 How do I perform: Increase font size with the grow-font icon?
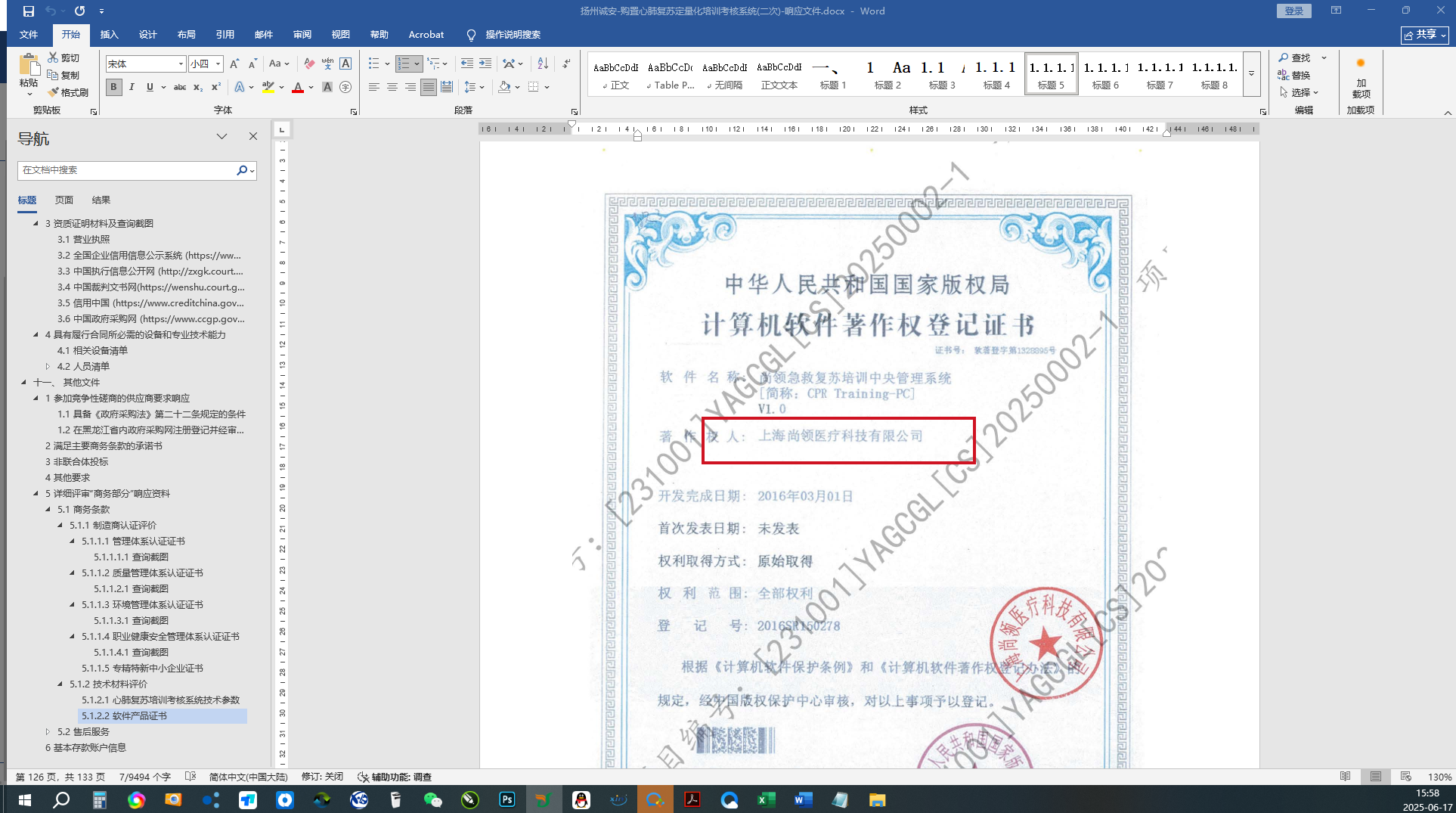pos(234,64)
